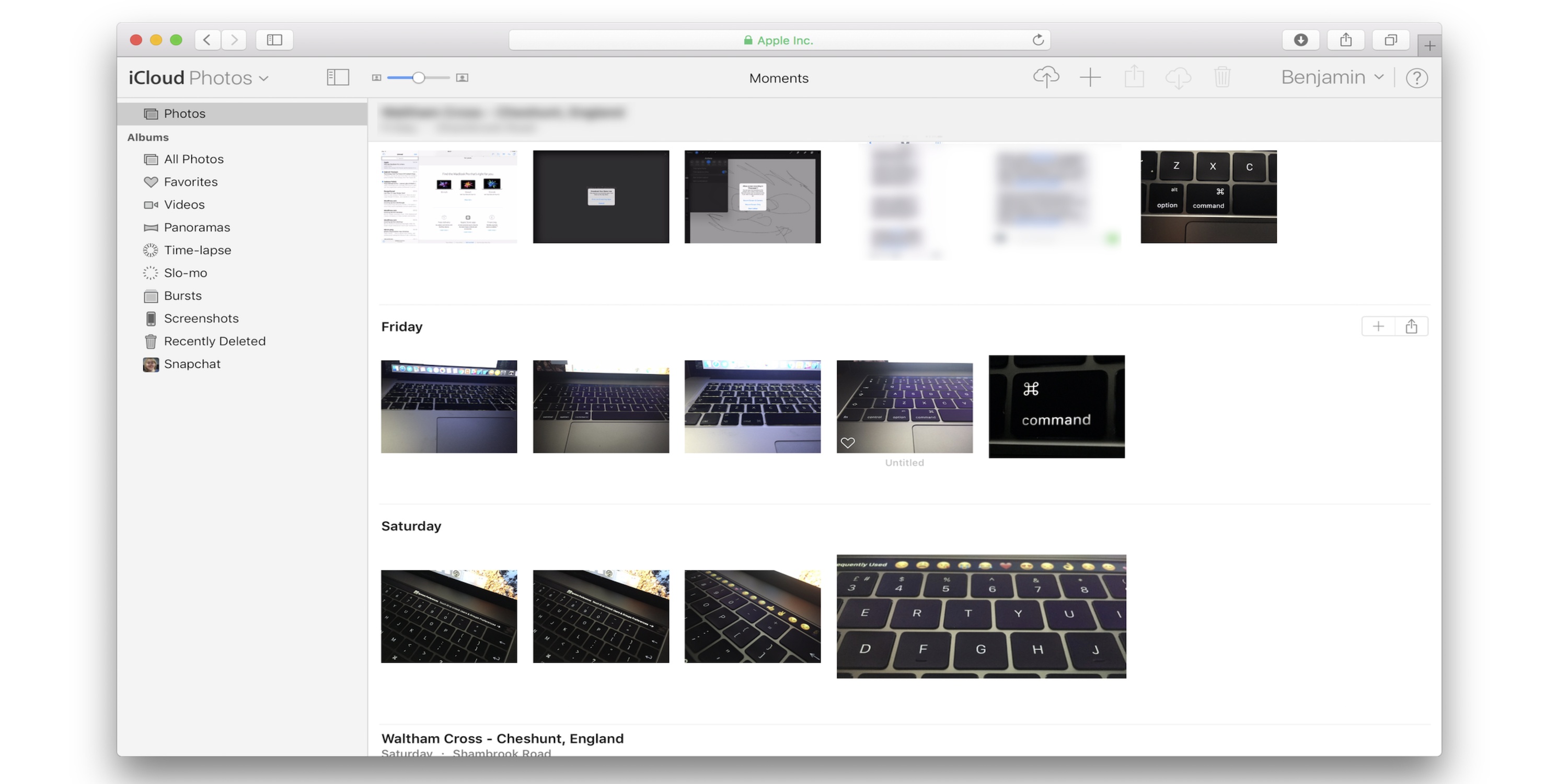Viewport: 1568px width, 784px height.
Task: Open the emoji Touch Bar photo from Saturday
Action: click(981, 616)
